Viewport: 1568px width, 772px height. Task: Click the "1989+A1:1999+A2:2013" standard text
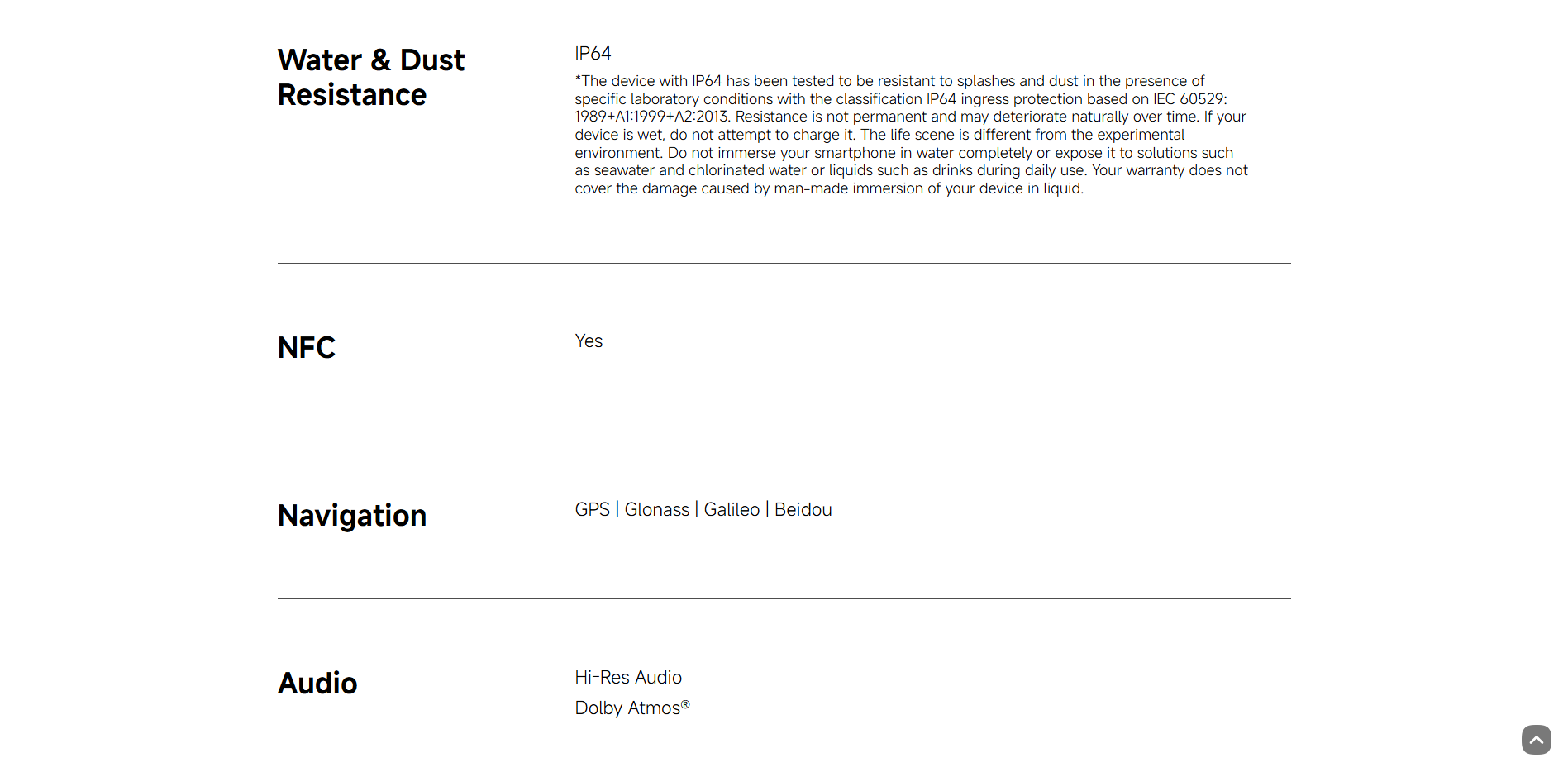[651, 117]
